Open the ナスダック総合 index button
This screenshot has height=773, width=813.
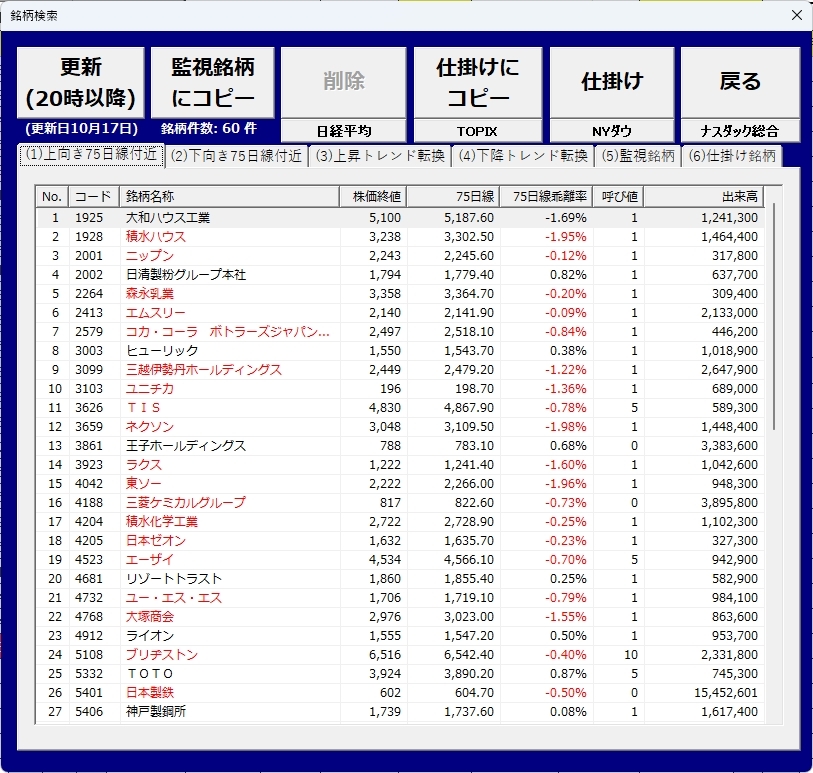740,131
